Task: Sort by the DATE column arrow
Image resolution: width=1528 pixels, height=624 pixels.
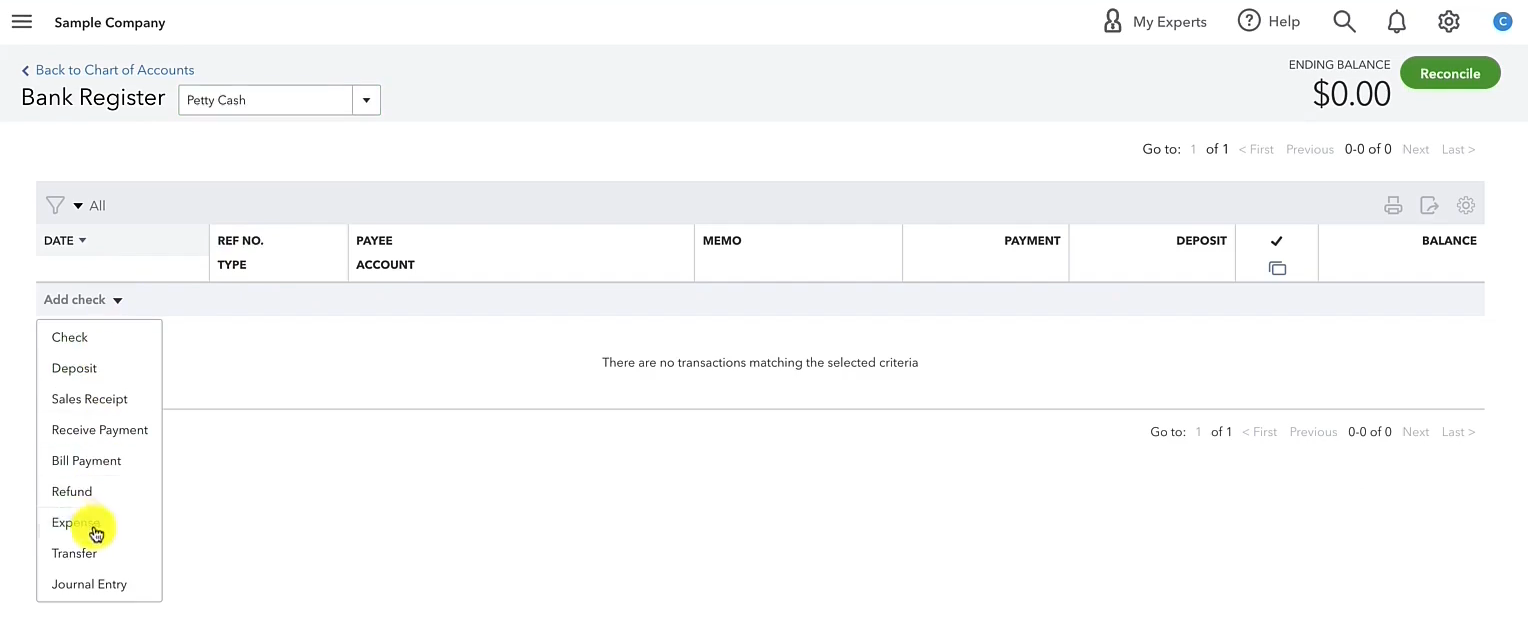Action: coord(82,241)
